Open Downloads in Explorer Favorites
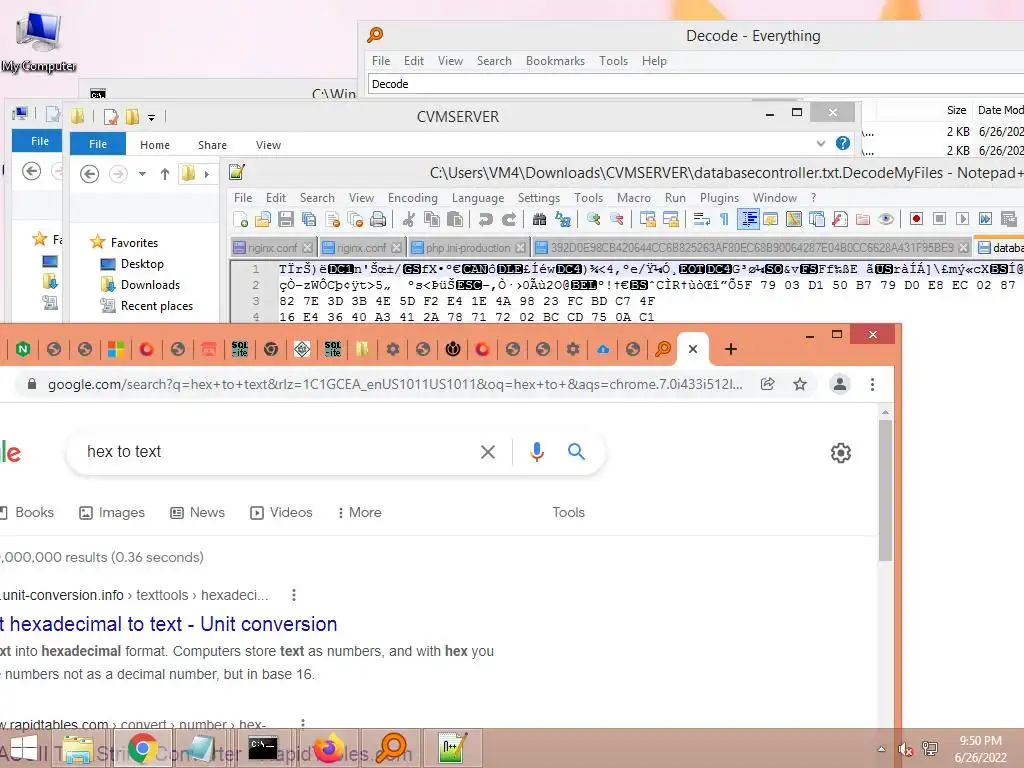This screenshot has height=768, width=1024. (x=150, y=285)
